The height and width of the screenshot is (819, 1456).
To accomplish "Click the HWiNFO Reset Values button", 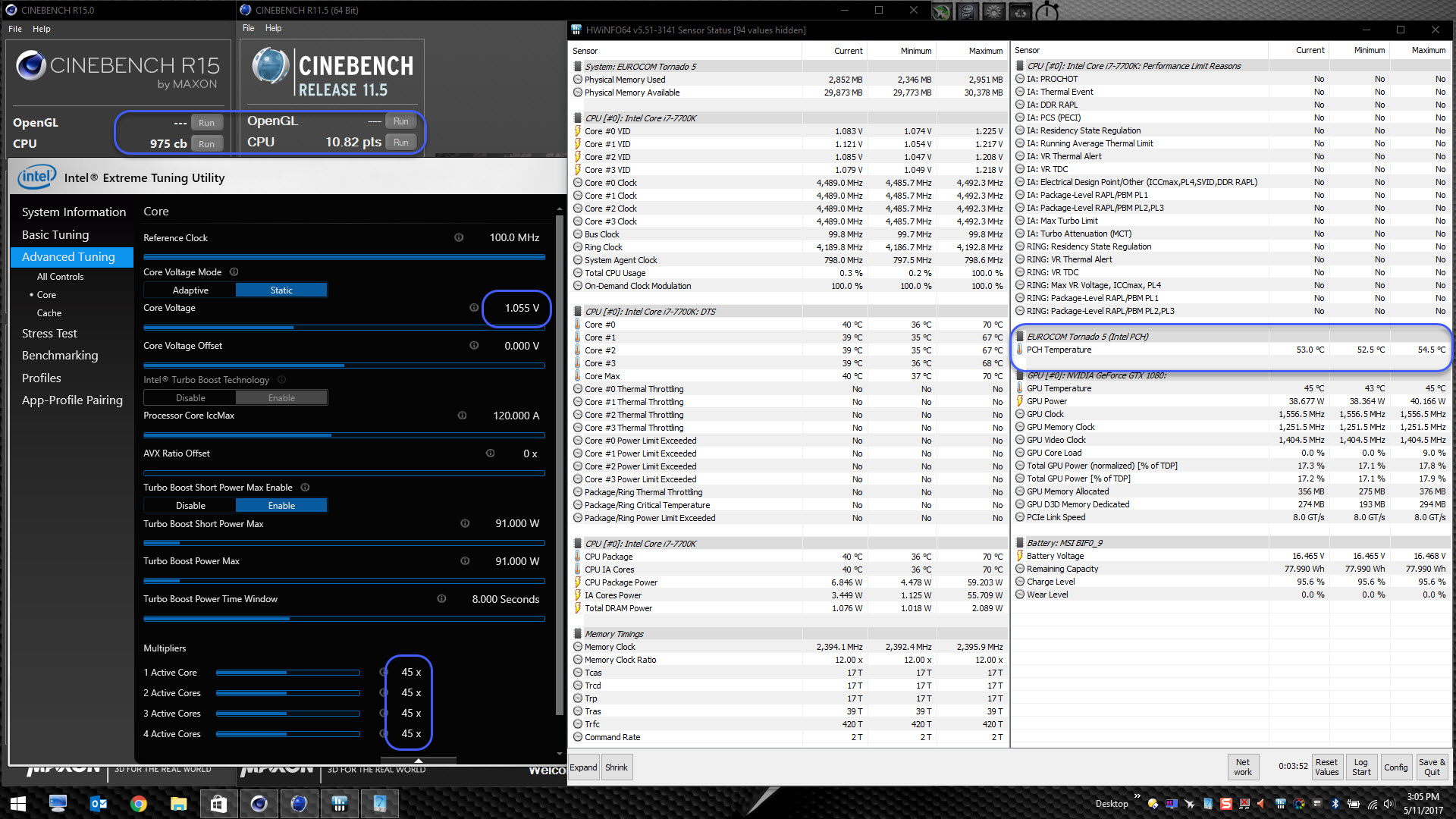I will tap(1326, 767).
